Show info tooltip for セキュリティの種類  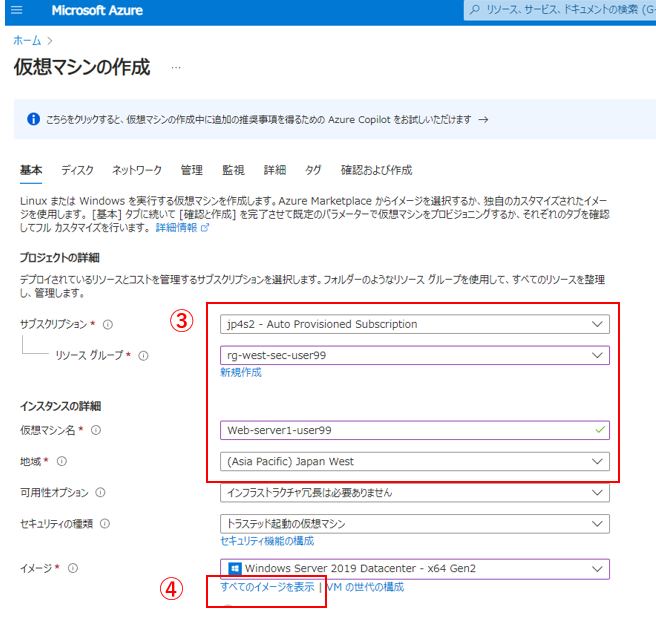point(105,524)
